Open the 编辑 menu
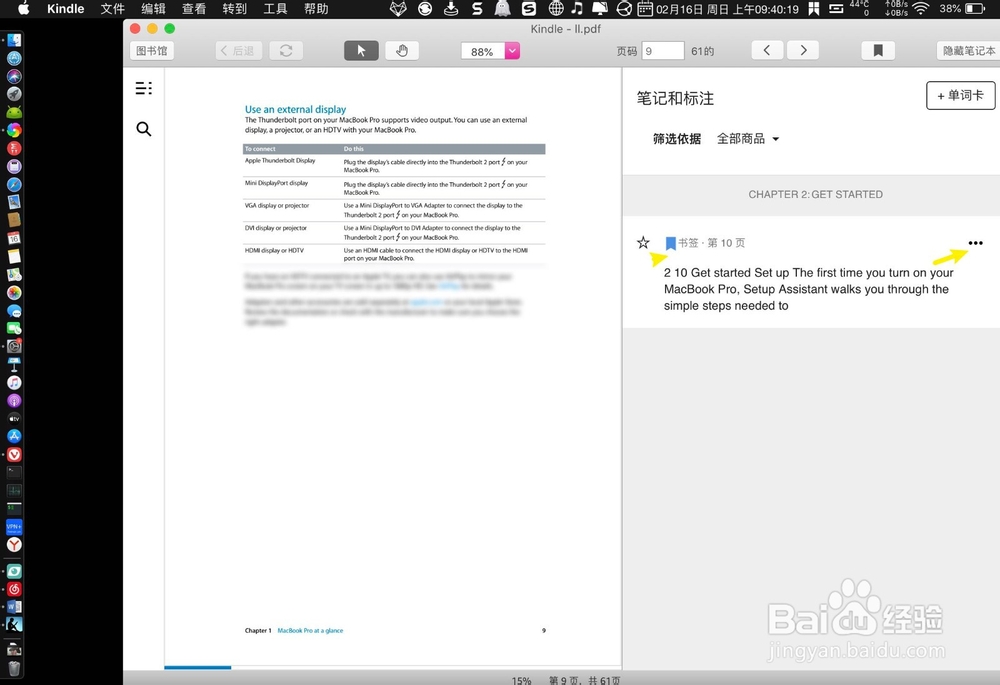This screenshot has height=685, width=1000. 153,9
